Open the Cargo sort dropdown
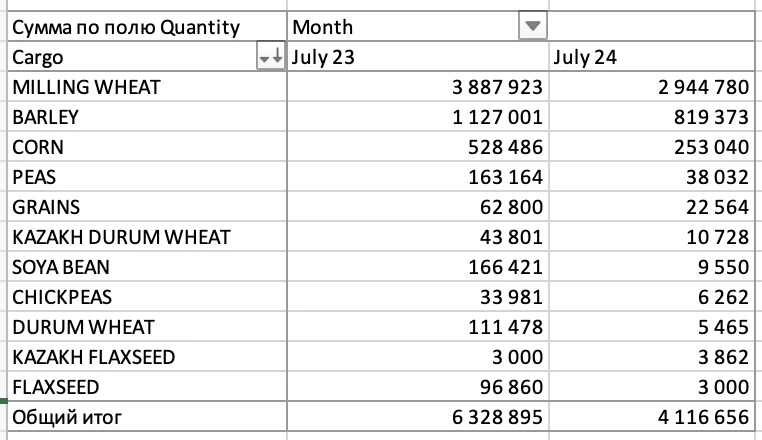The width and height of the screenshot is (762, 440). 271,58
